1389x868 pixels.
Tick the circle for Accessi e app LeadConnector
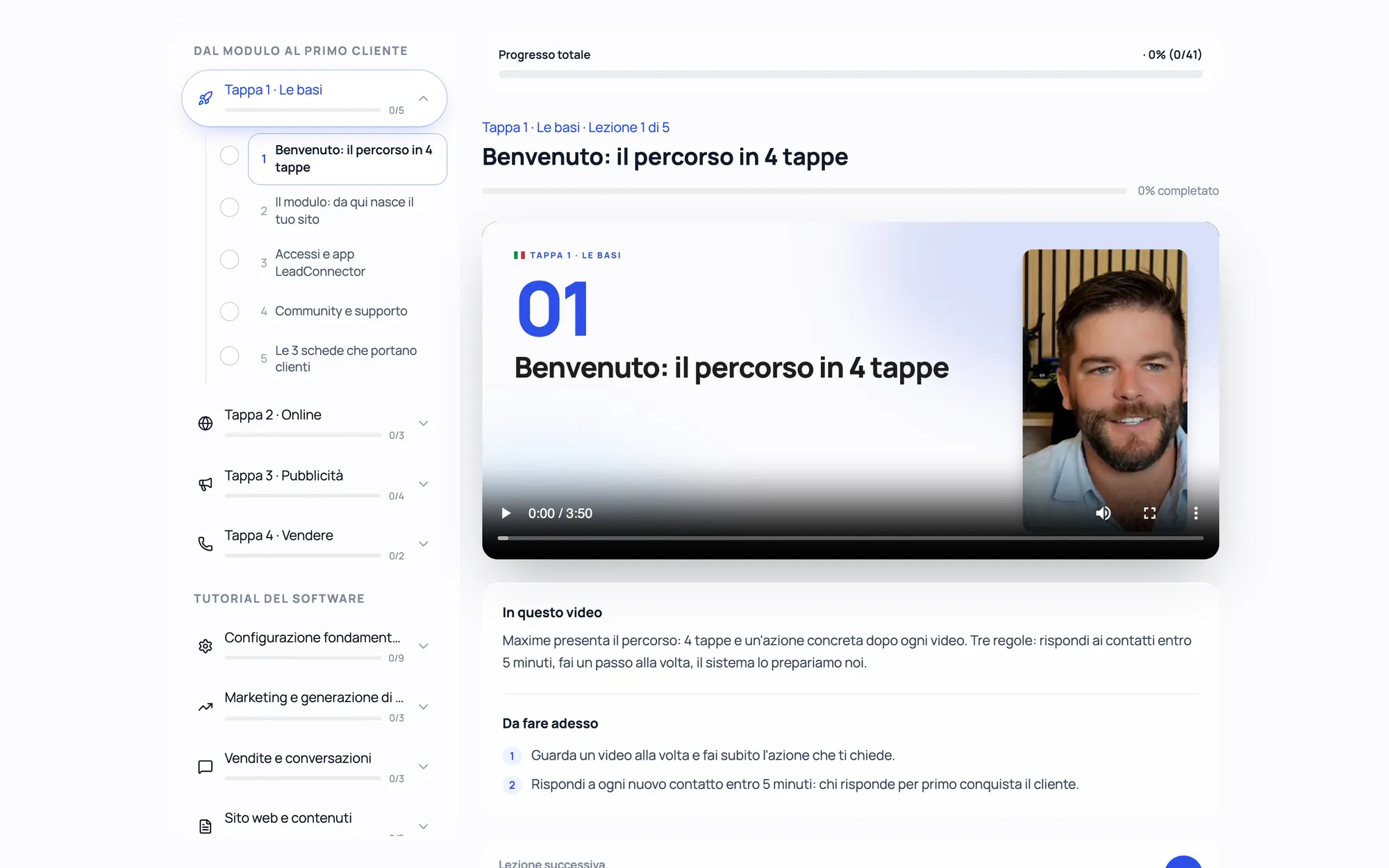[x=229, y=260]
